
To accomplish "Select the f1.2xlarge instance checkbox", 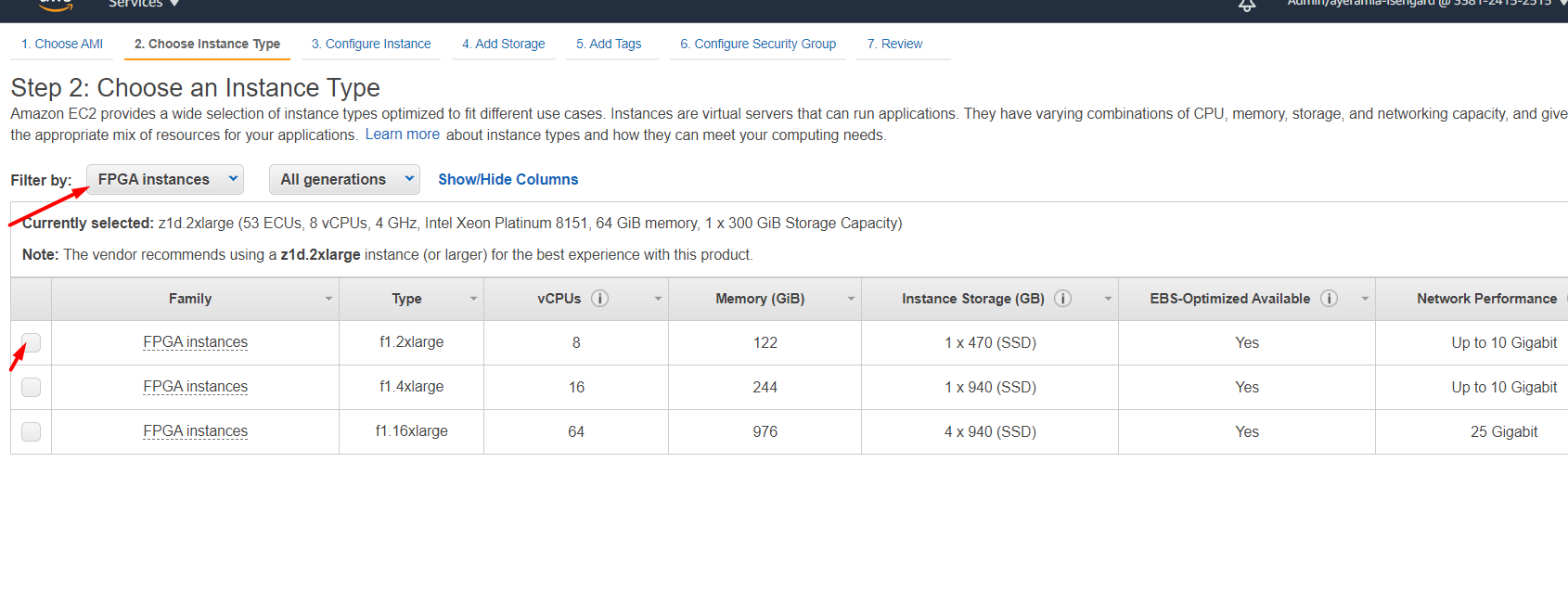I will click(31, 342).
